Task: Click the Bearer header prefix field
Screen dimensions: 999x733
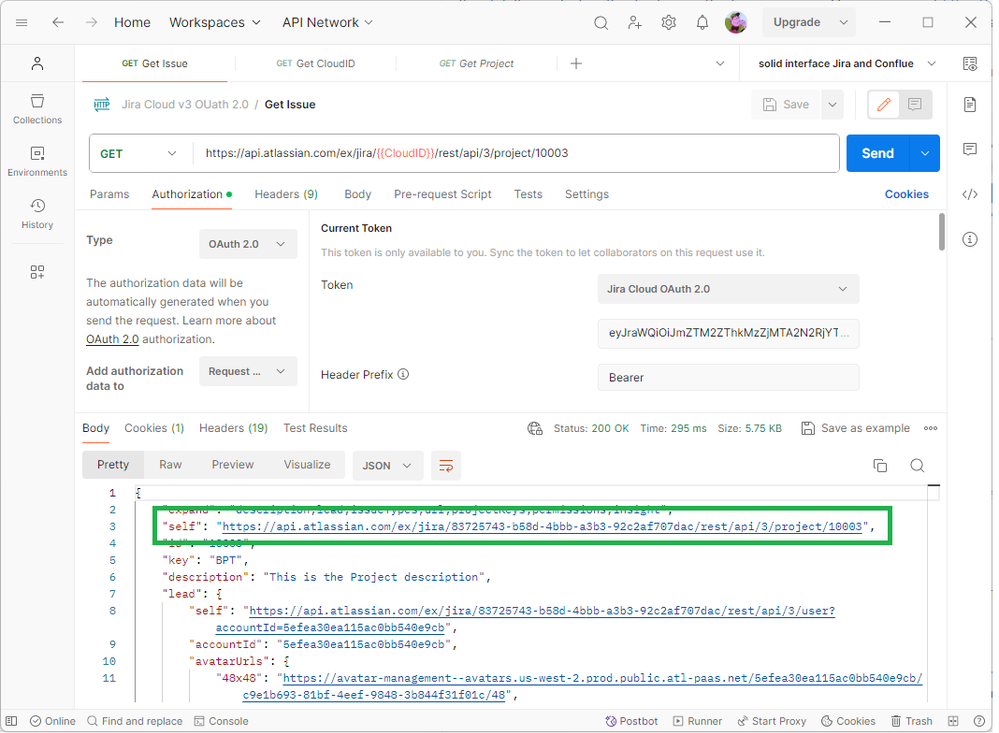Action: (728, 377)
